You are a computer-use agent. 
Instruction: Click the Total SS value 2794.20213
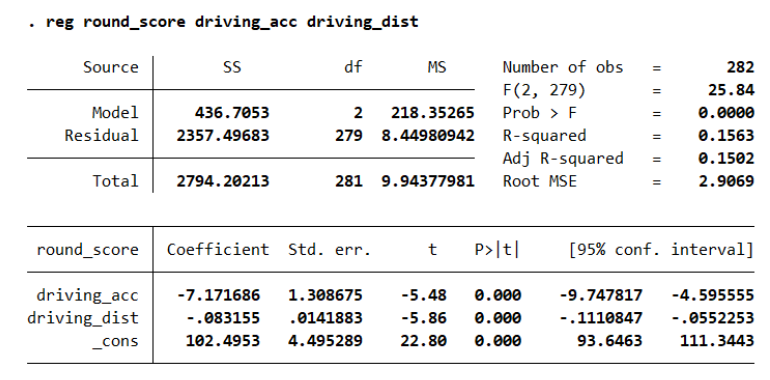(x=223, y=181)
